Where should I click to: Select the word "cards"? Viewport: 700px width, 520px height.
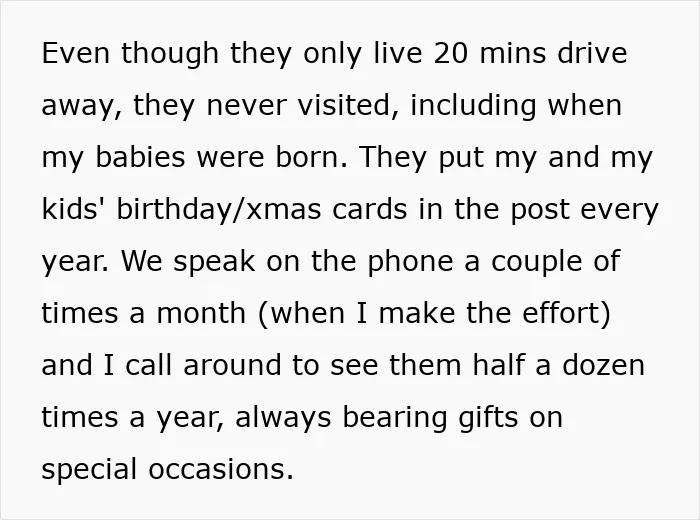pyautogui.click(x=370, y=209)
